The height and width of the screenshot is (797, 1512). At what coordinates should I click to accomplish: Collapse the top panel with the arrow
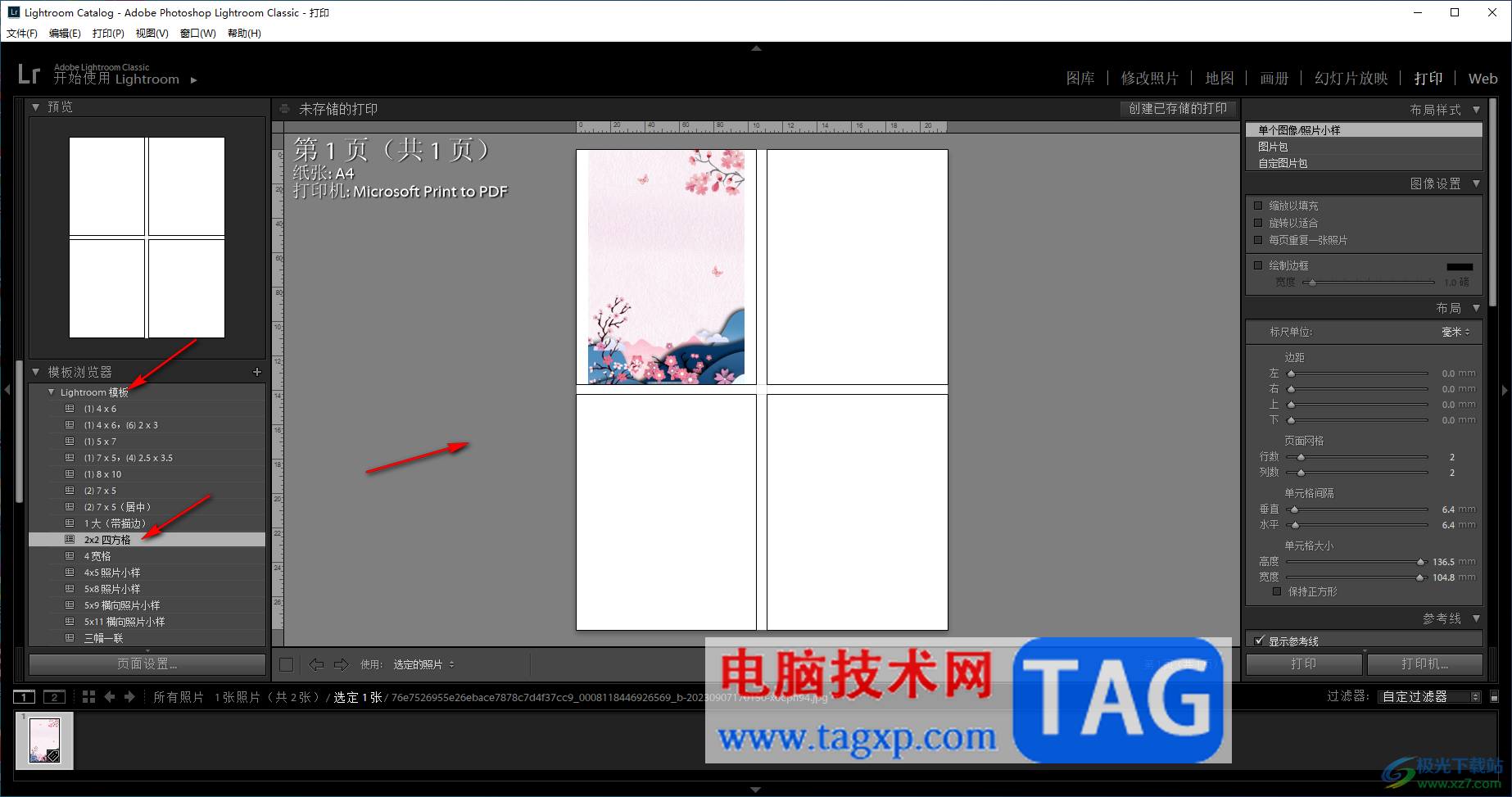point(756,48)
